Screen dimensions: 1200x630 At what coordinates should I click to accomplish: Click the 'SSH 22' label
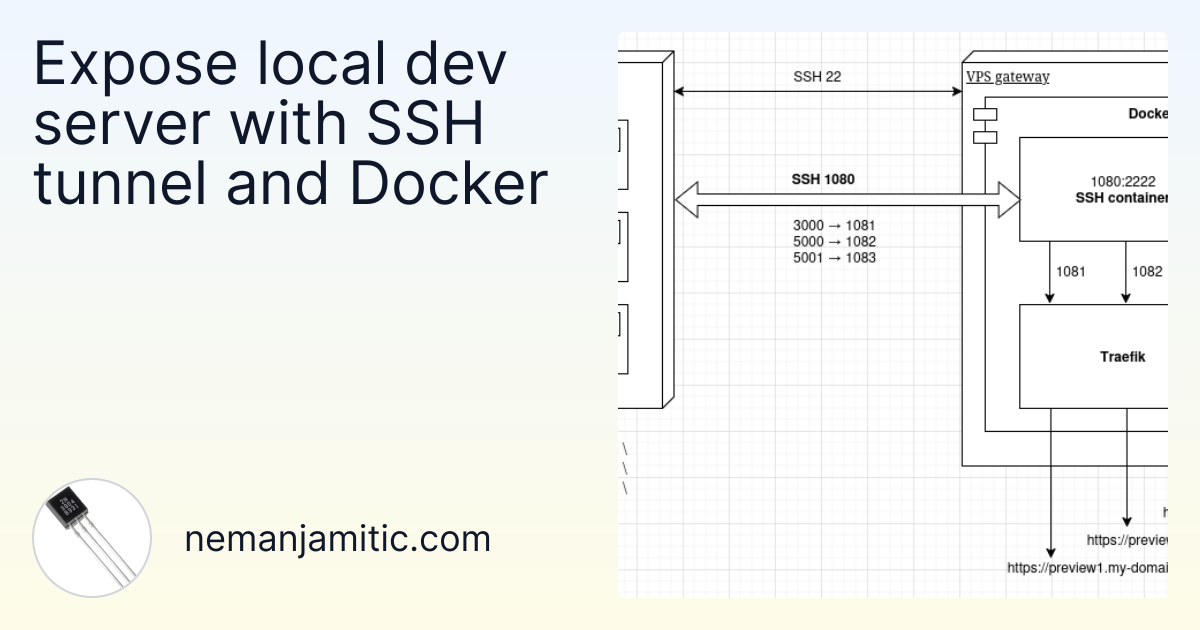[x=817, y=76]
